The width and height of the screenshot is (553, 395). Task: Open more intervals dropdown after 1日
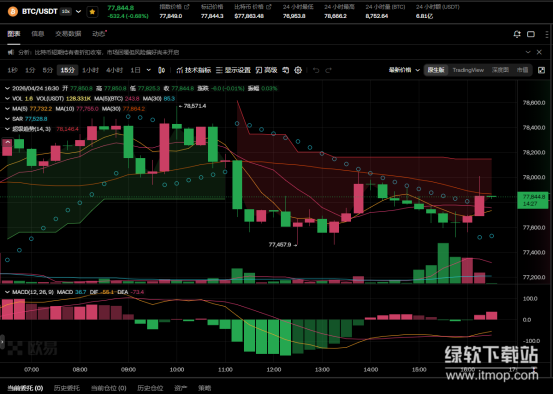click(148, 70)
